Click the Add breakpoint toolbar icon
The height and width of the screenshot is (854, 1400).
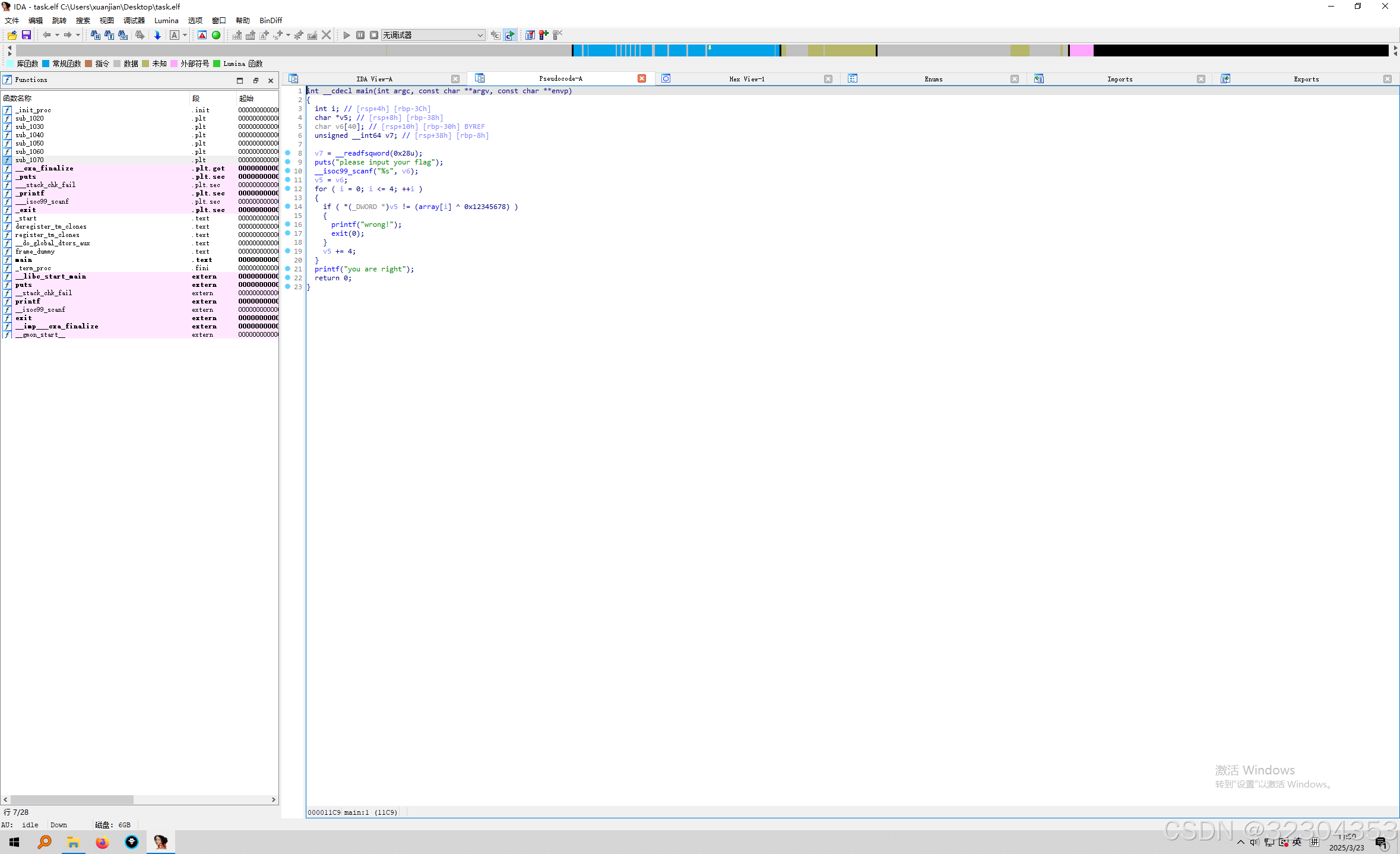tap(544, 35)
